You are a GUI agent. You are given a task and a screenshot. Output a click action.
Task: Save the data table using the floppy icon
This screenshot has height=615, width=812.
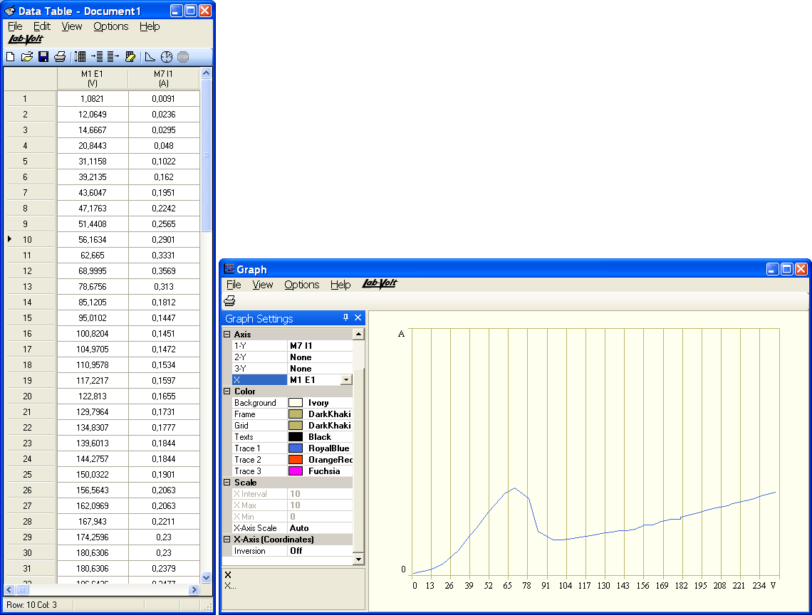[x=43, y=57]
